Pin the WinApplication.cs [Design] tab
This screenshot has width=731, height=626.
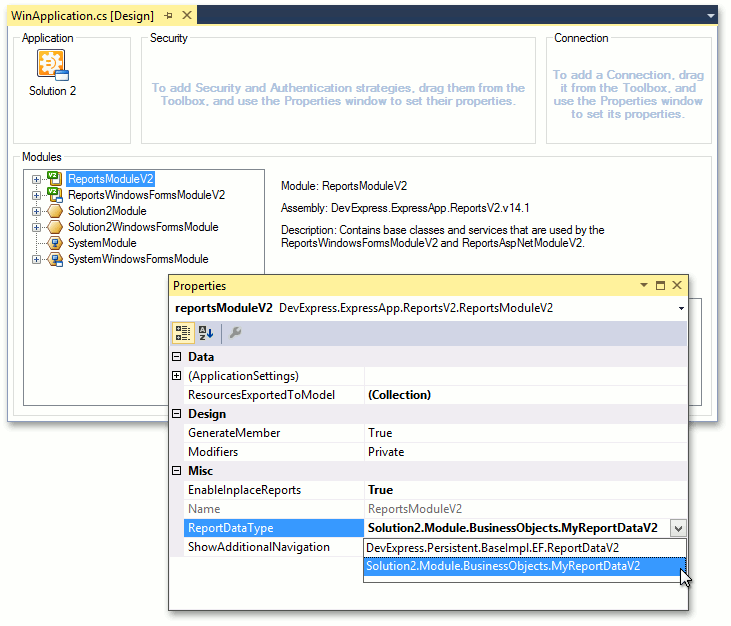[x=168, y=16]
